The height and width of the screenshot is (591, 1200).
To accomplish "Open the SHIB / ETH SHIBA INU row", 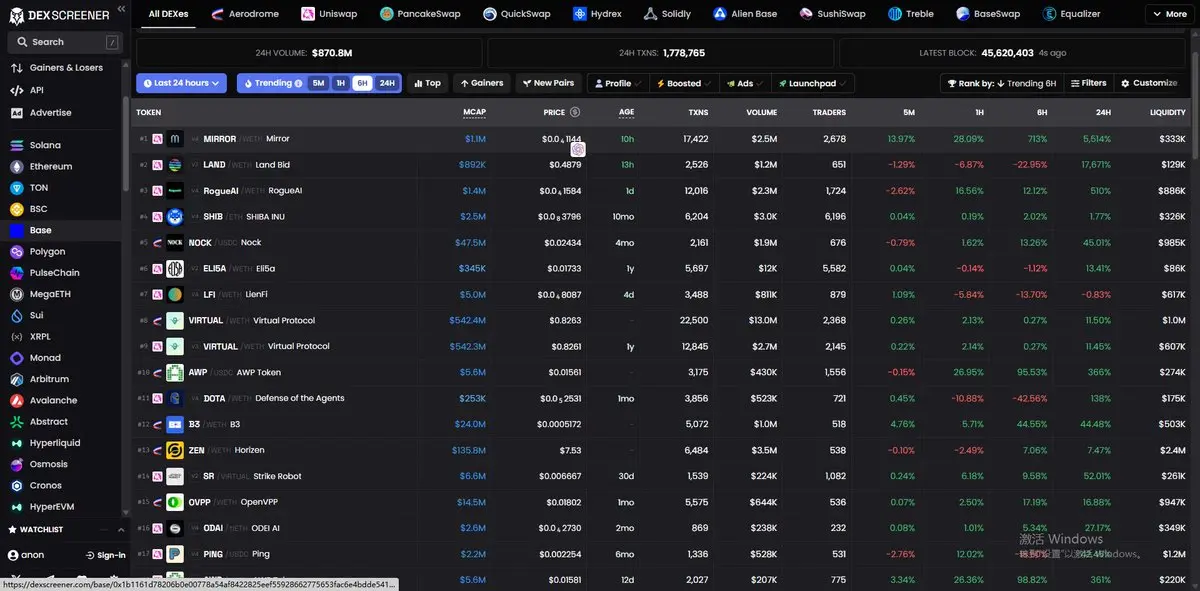I will coord(665,217).
